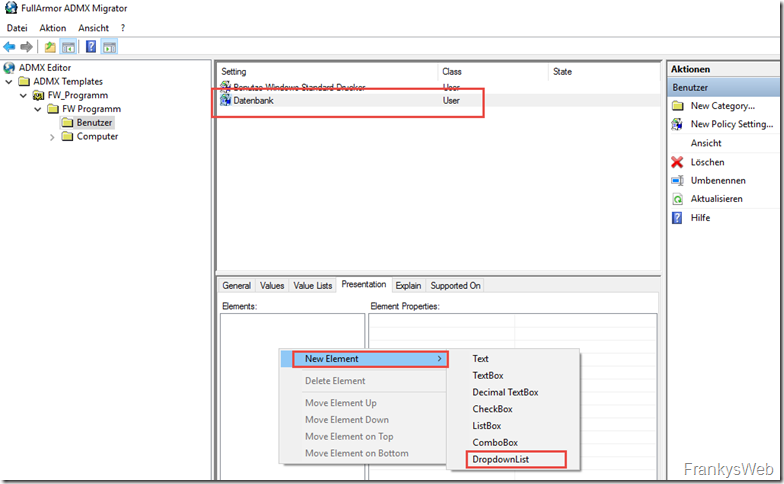Open New Element submenu arrow
The image size is (784, 484).
(439, 358)
